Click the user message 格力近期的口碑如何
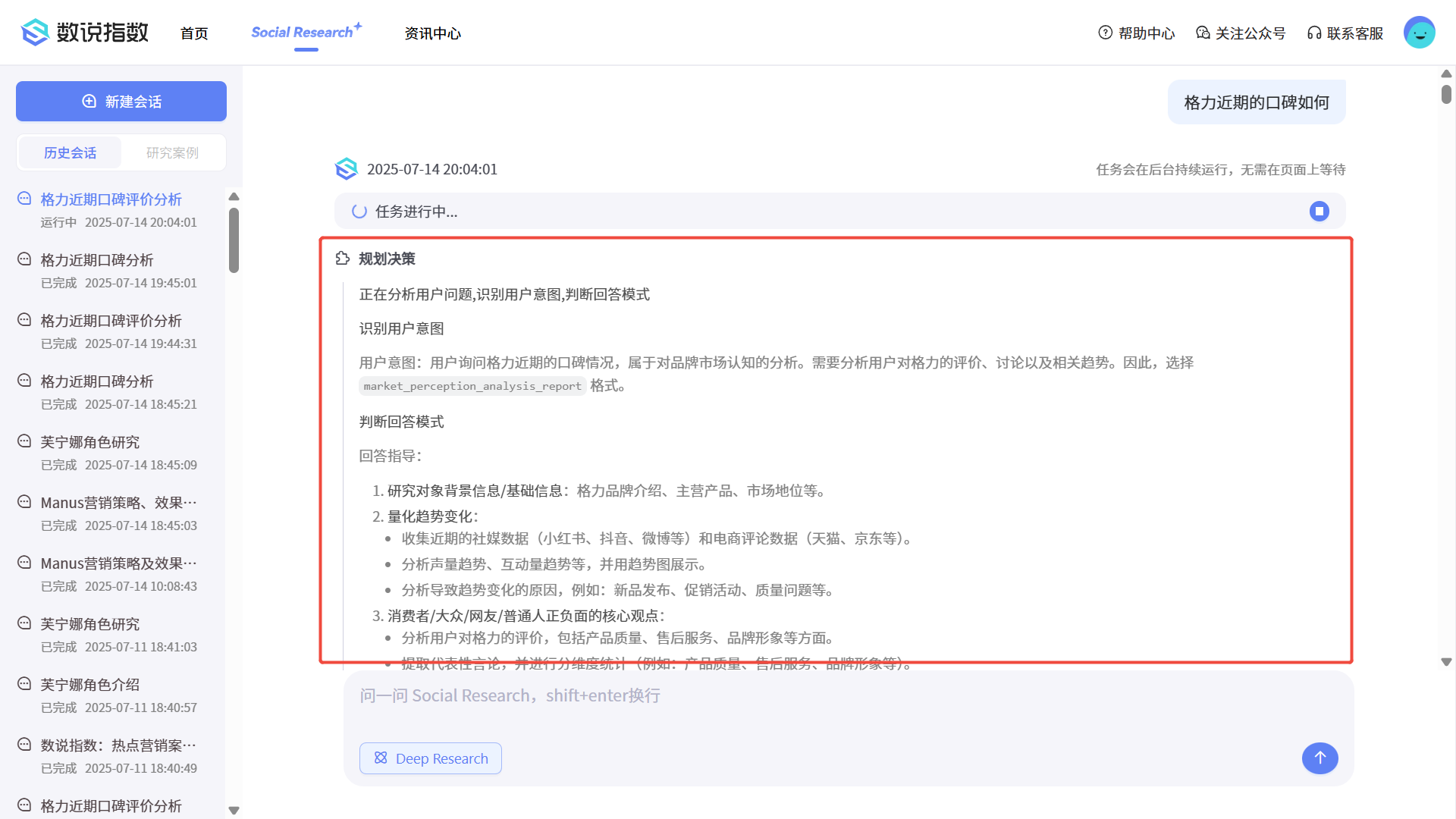This screenshot has height=819, width=1456. (x=1257, y=102)
